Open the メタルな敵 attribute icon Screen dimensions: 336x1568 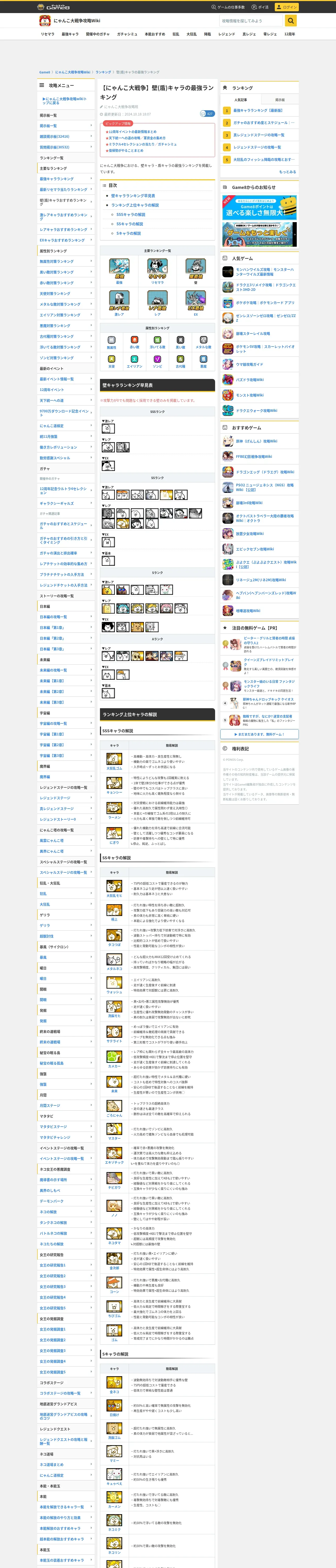204,340
